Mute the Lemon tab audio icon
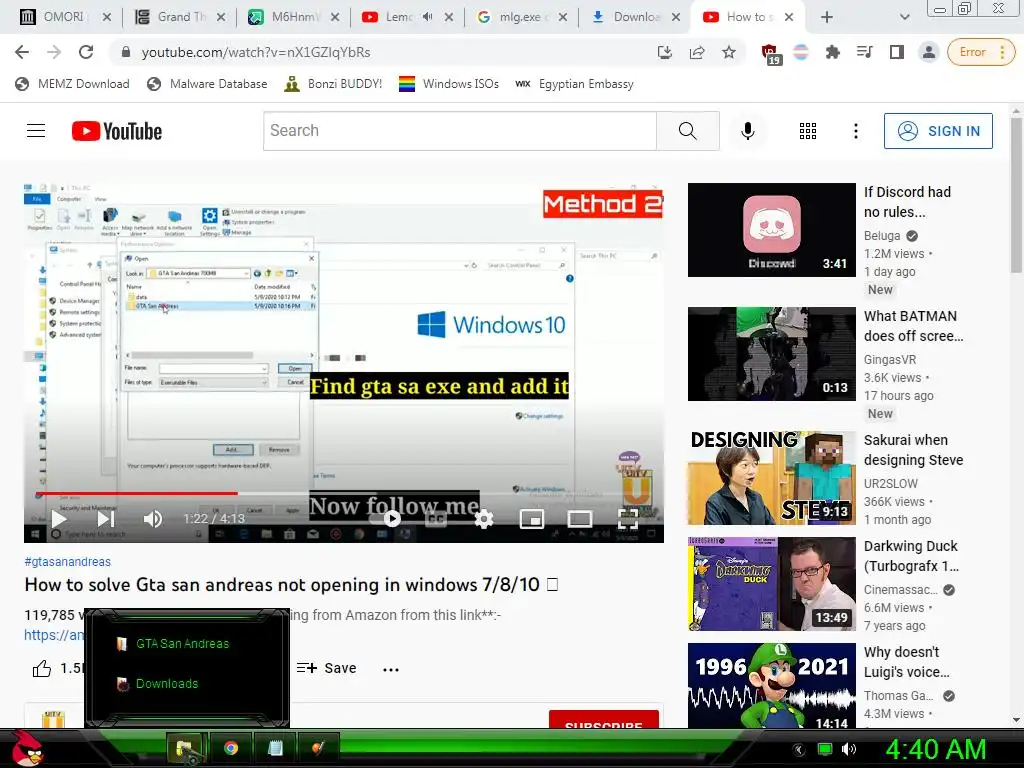The height and width of the screenshot is (768, 1024). coord(427,17)
